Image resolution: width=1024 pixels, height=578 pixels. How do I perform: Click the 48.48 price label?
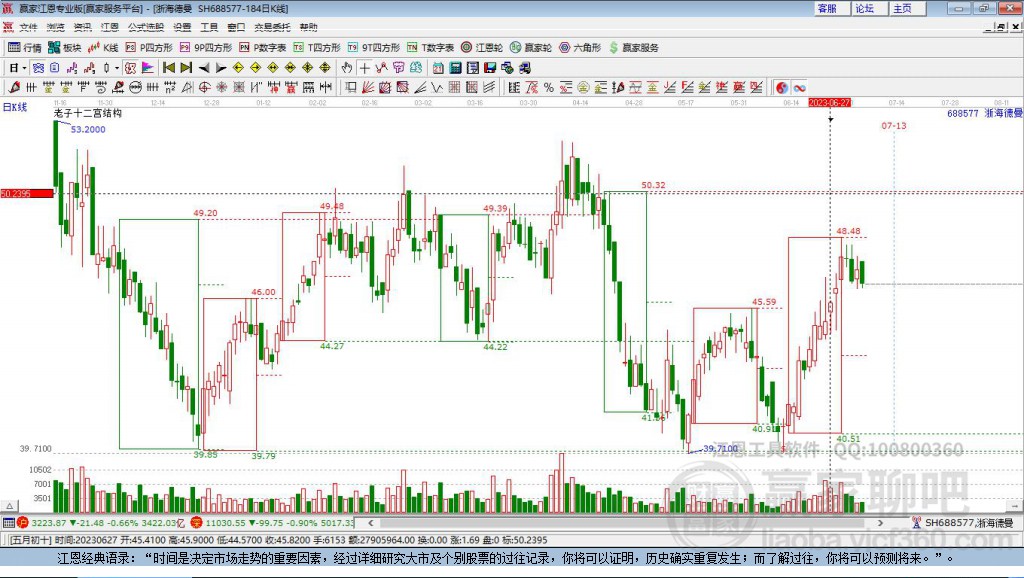pyautogui.click(x=848, y=231)
